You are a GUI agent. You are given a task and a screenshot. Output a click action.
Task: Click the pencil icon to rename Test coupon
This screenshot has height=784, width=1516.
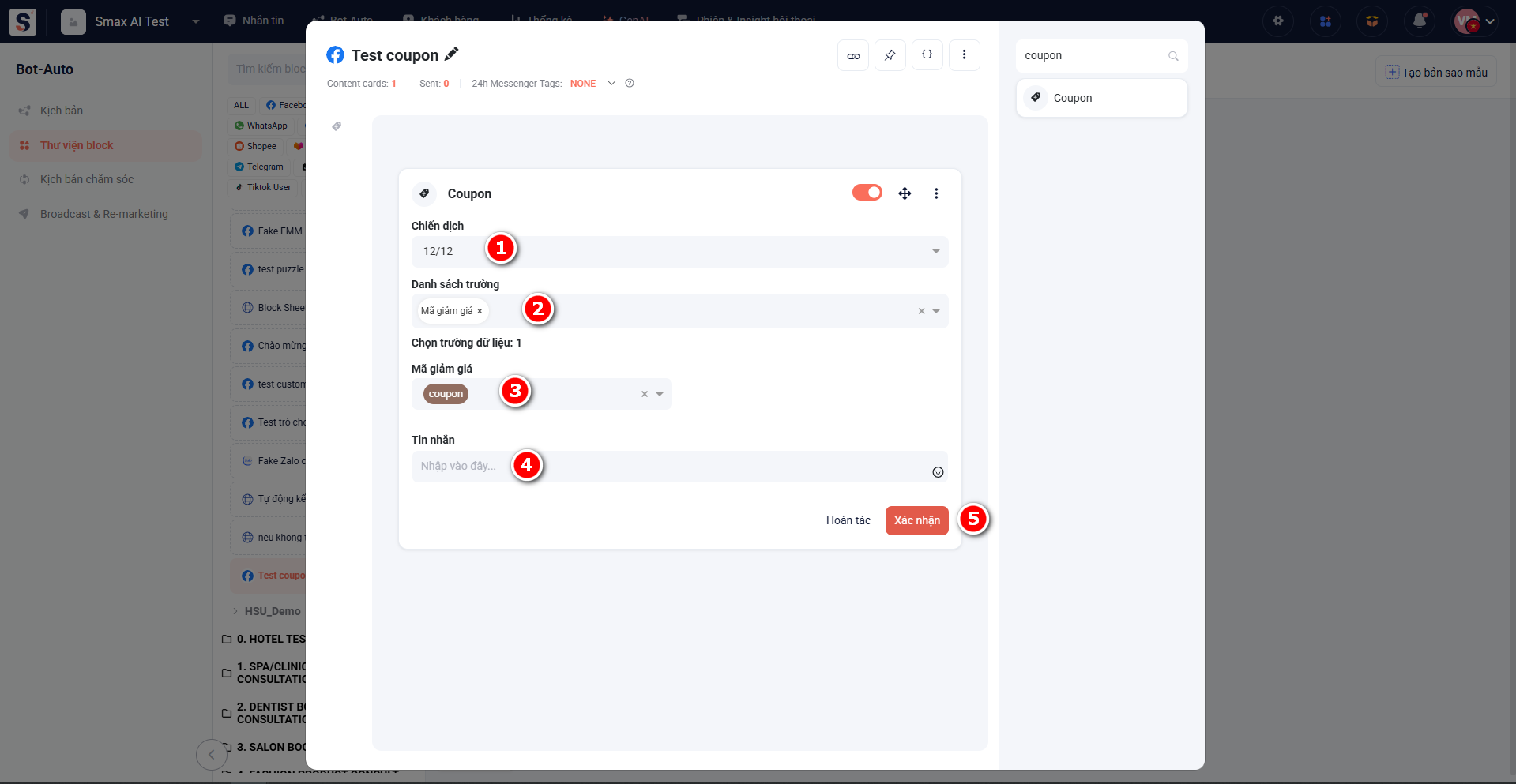(452, 54)
